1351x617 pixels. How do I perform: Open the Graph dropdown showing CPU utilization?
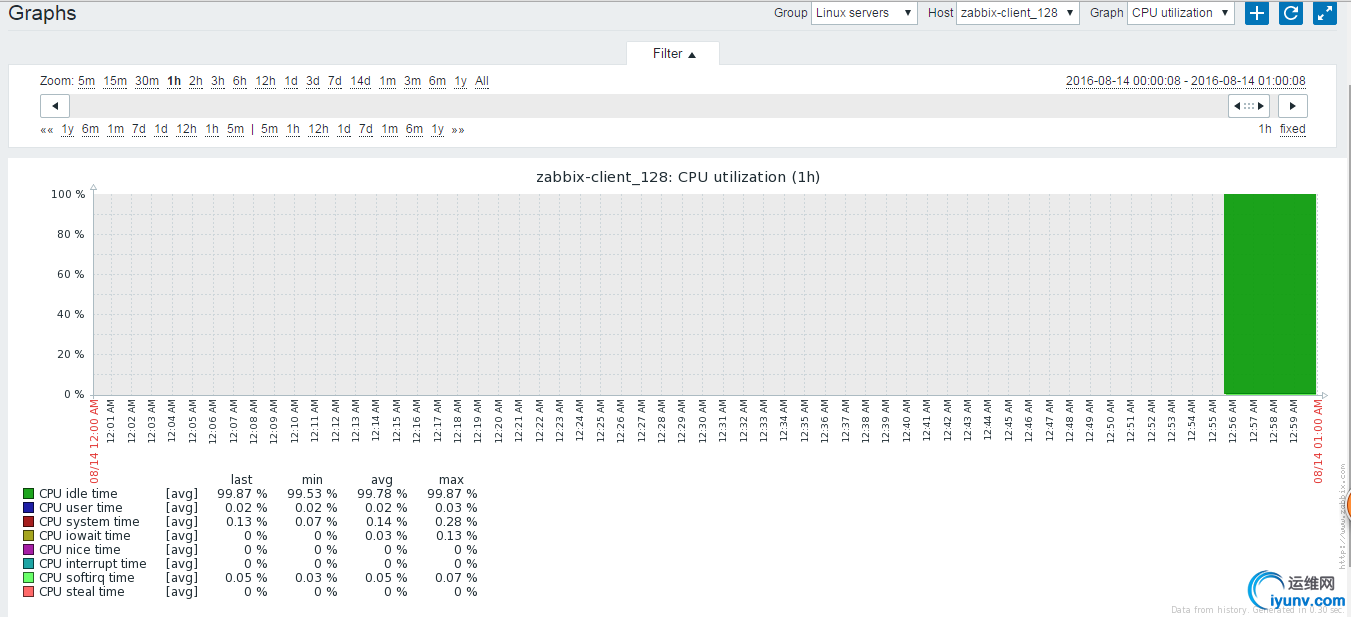[1181, 13]
